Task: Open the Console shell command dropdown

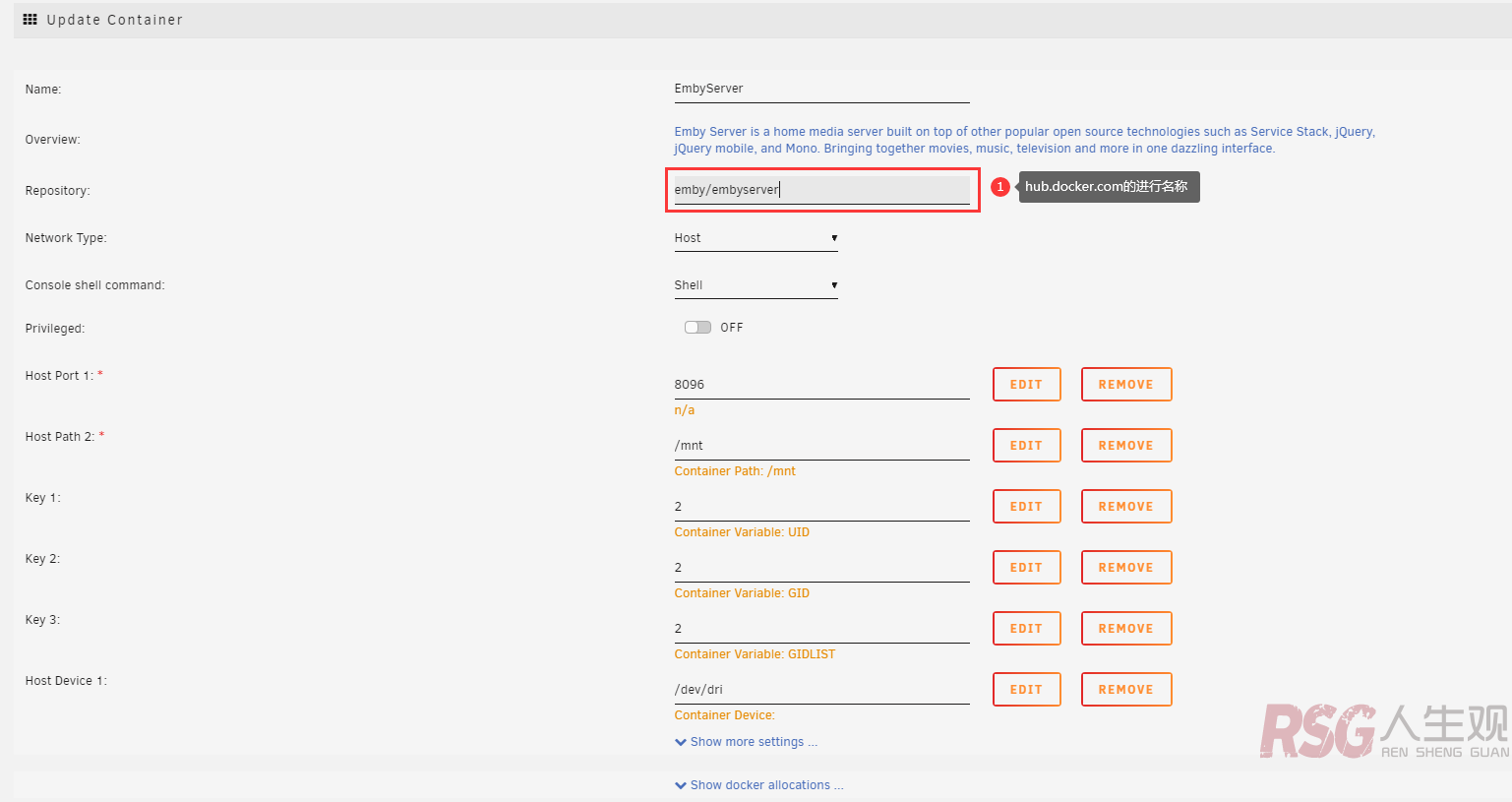Action: click(x=756, y=285)
